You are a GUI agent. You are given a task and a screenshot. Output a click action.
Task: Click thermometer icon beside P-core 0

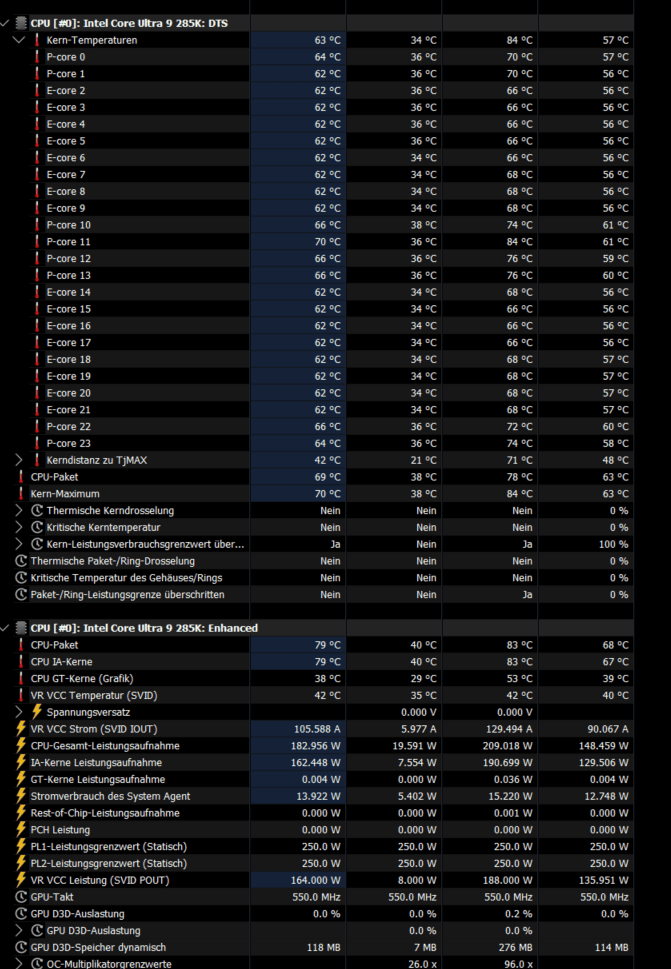point(36,57)
